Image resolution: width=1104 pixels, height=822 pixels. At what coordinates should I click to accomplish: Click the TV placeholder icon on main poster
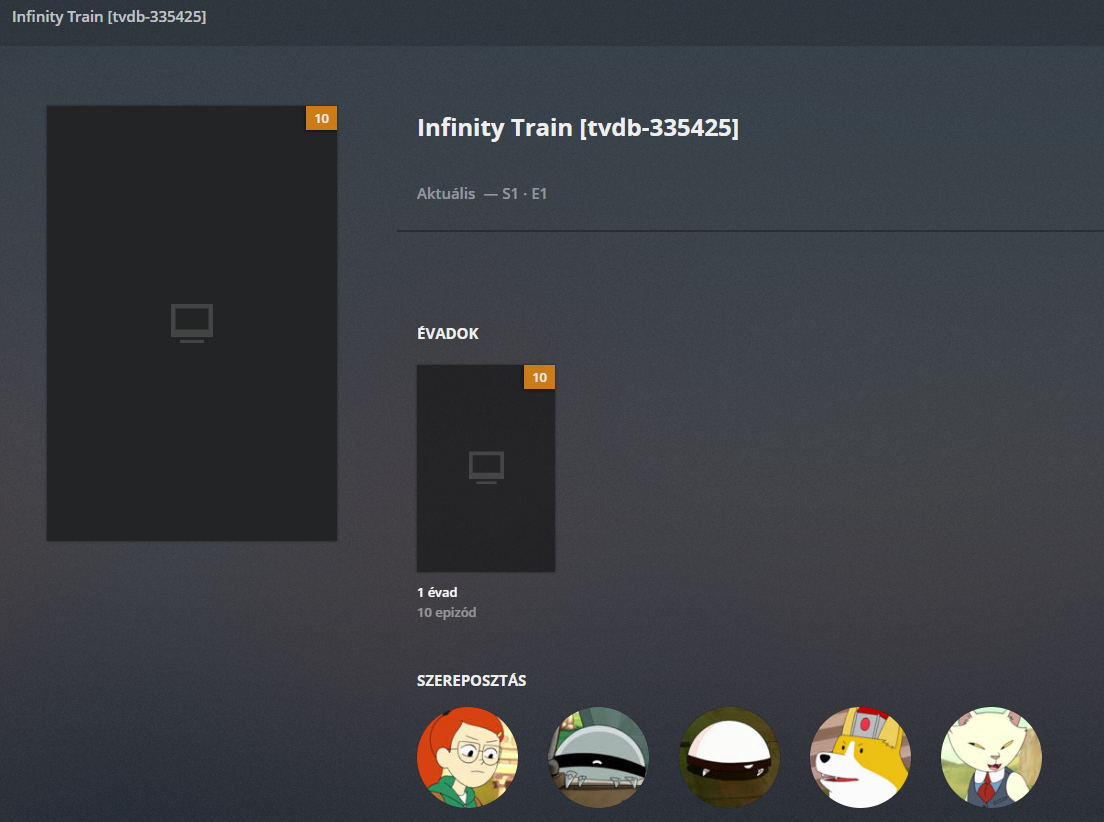tap(191, 322)
